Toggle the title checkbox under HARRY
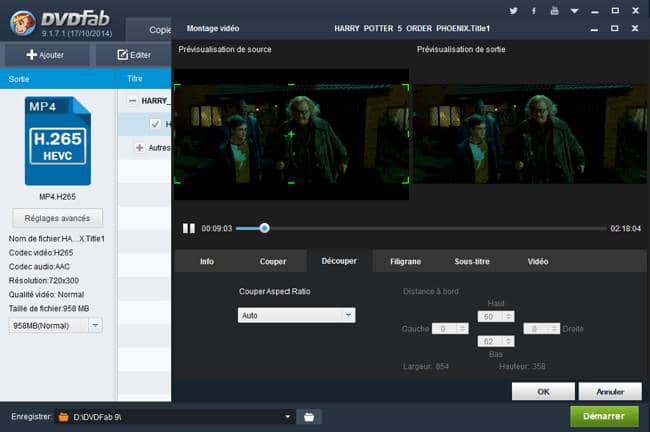Screen dimensions: 650x432 click(155, 124)
